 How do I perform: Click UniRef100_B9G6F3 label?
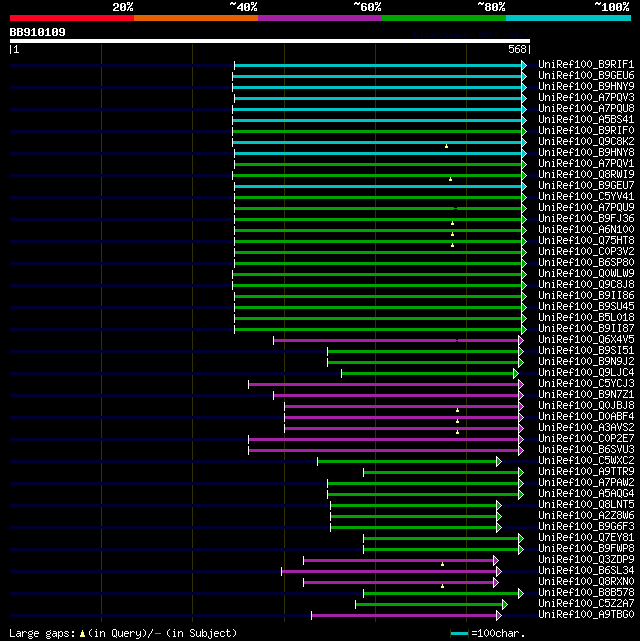(586, 527)
